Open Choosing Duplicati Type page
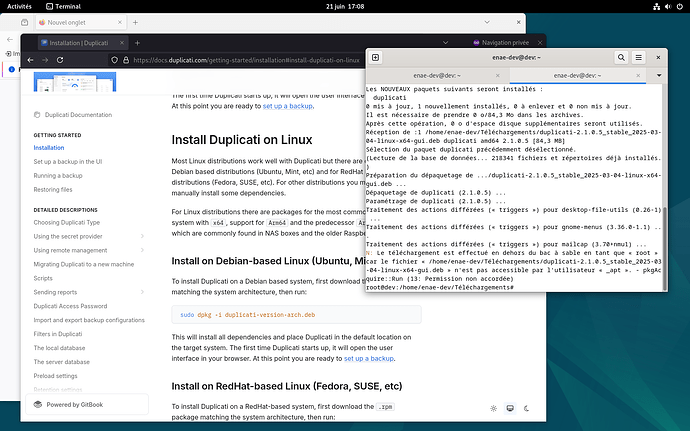Image resolution: width=690 pixels, height=431 pixels. (67, 223)
